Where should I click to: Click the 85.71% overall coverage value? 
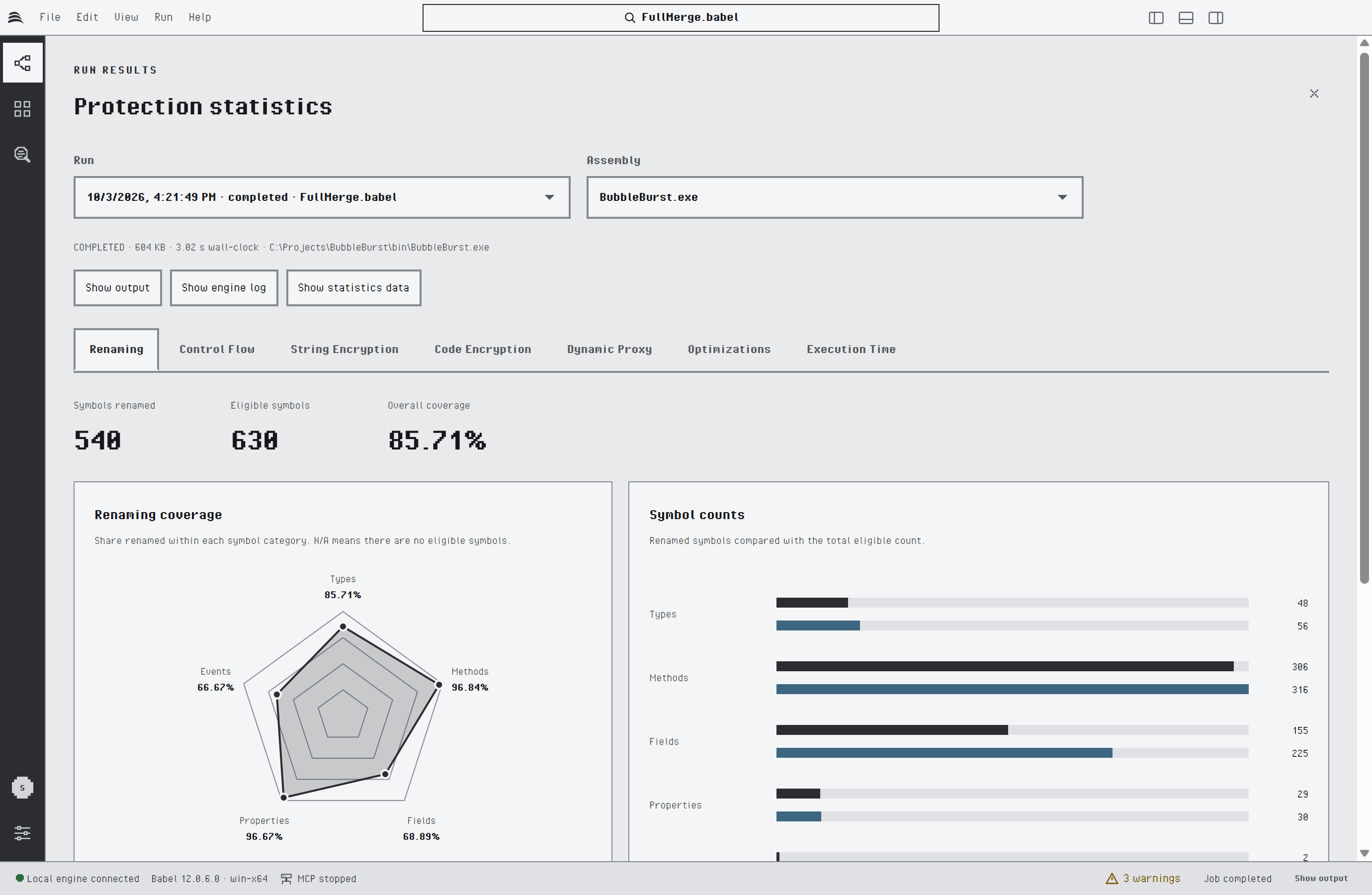click(x=437, y=440)
